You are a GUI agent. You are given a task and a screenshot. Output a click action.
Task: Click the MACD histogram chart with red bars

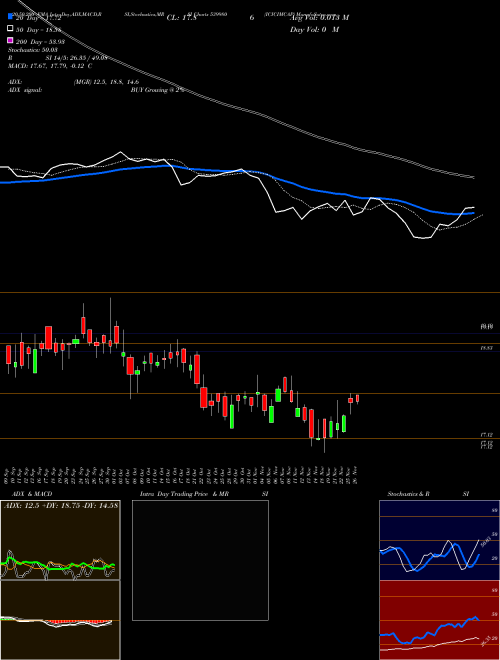[60, 620]
